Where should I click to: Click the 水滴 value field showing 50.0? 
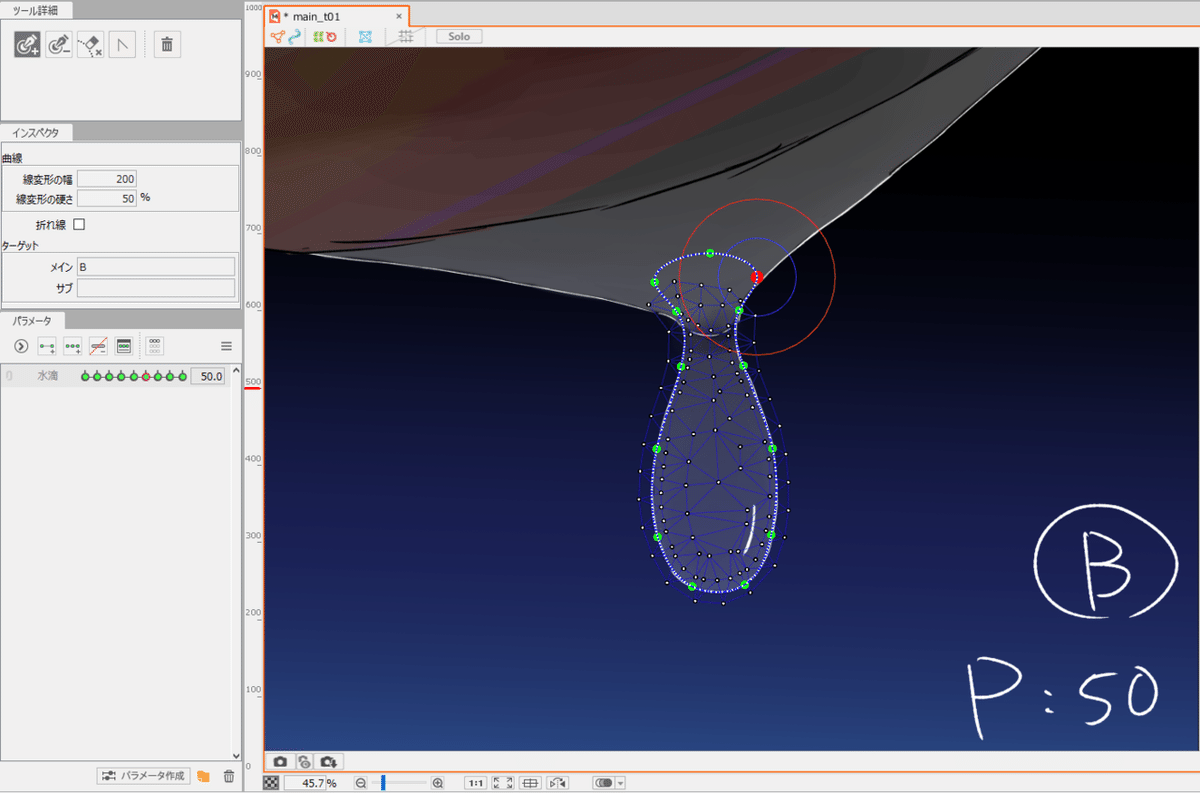coord(208,376)
